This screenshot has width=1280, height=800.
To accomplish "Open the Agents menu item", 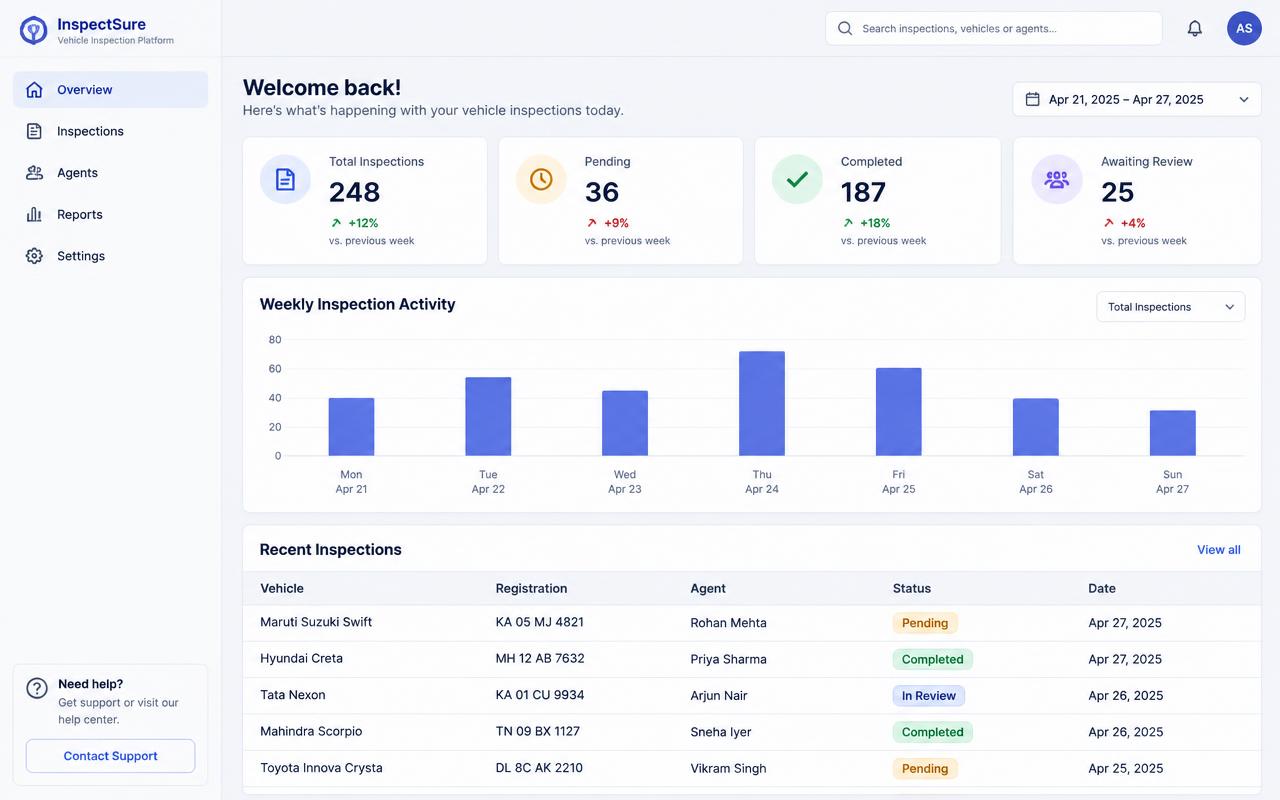I will [110, 173].
